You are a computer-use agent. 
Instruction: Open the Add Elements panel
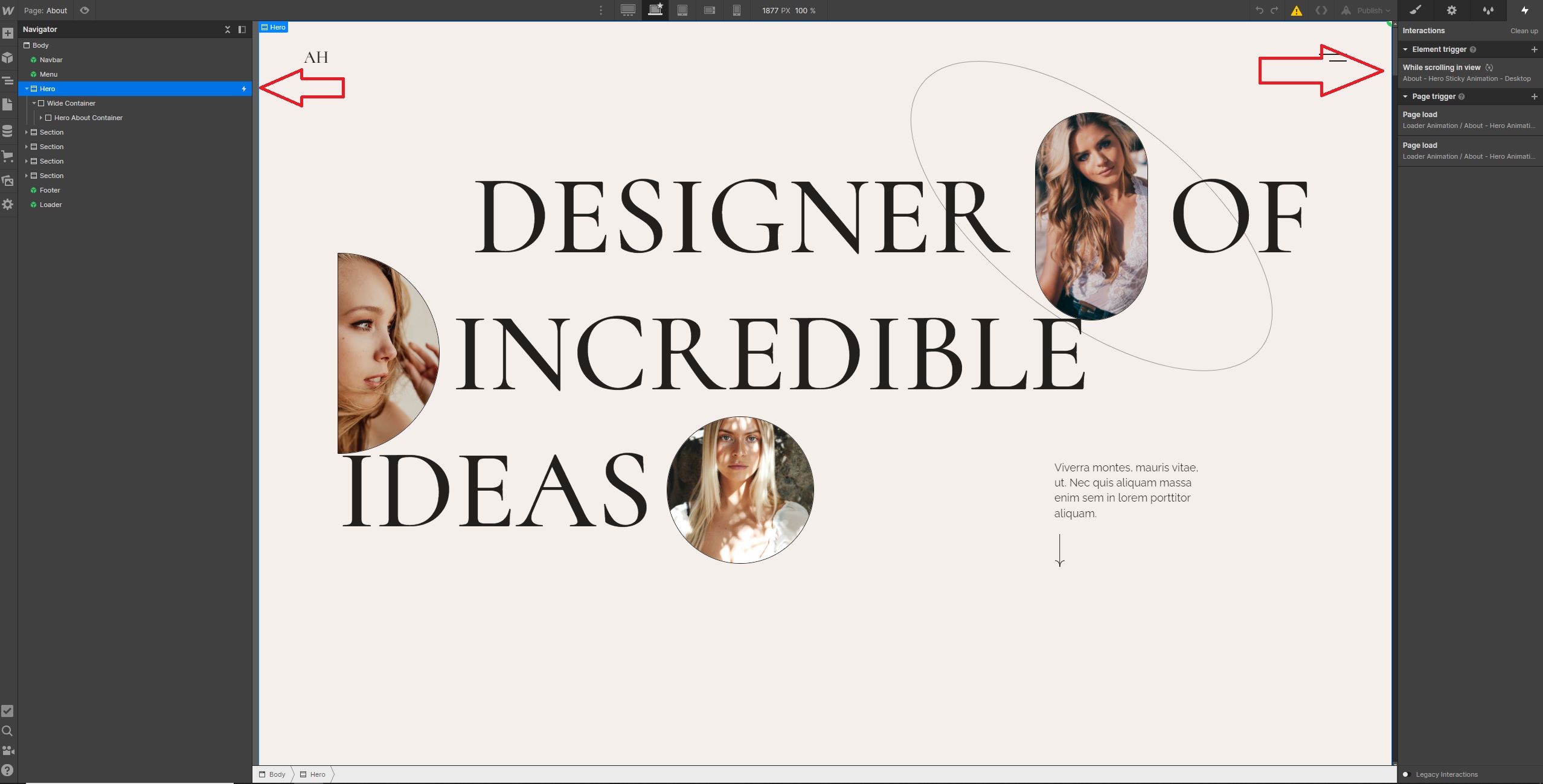[x=8, y=33]
